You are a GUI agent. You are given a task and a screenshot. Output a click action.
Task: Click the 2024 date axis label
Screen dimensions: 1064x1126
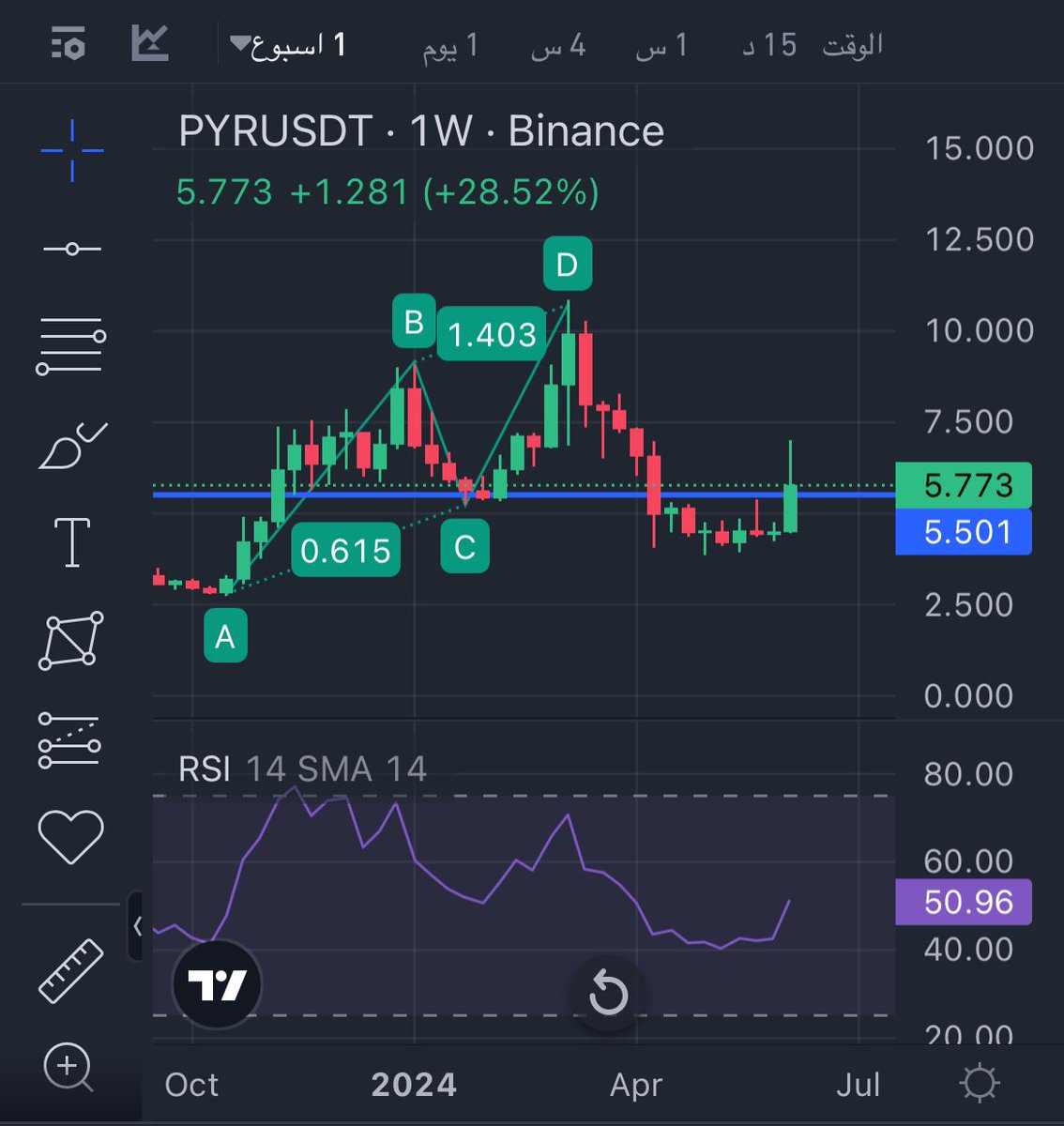[x=414, y=1085]
